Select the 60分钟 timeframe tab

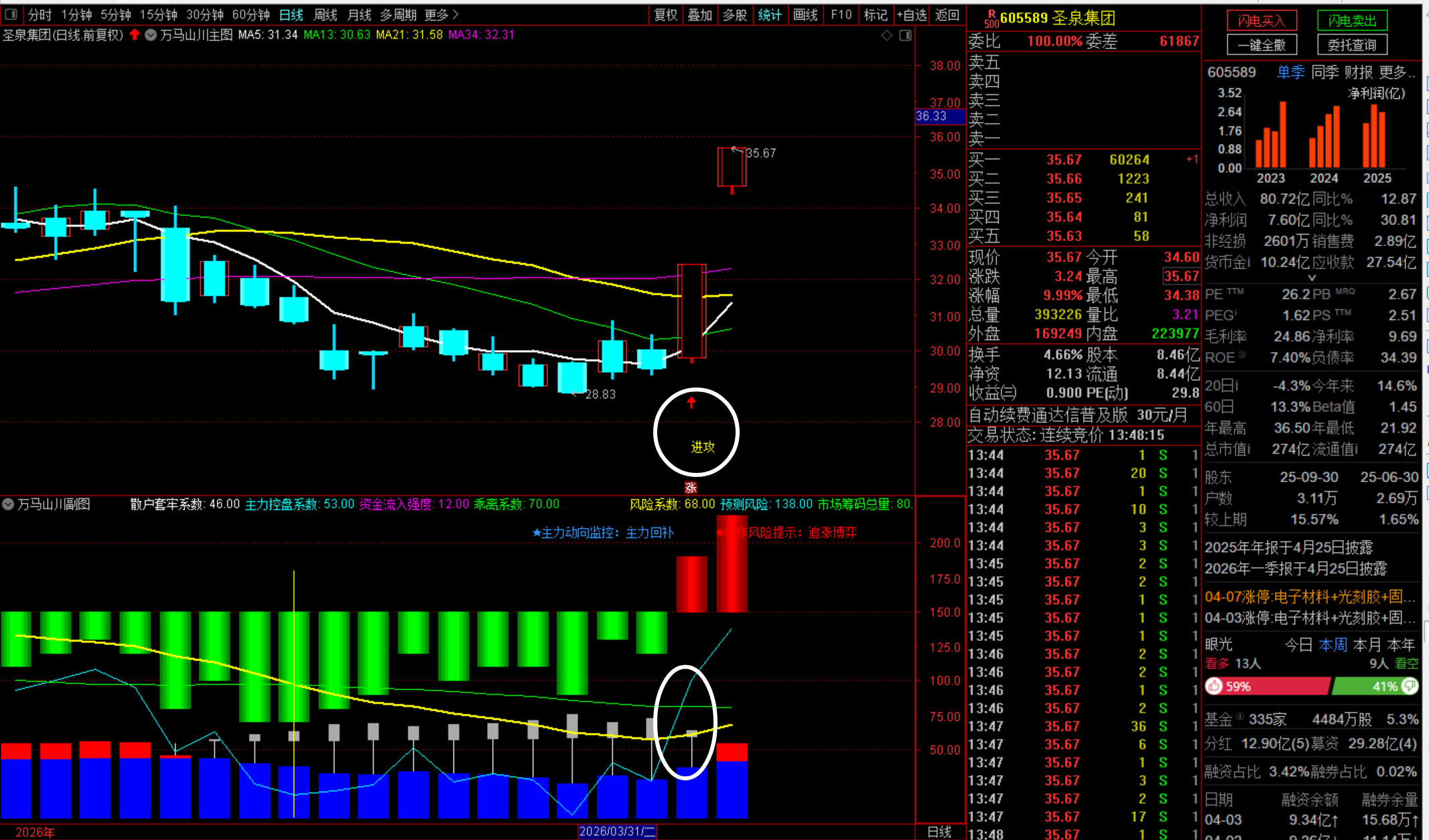(x=251, y=15)
